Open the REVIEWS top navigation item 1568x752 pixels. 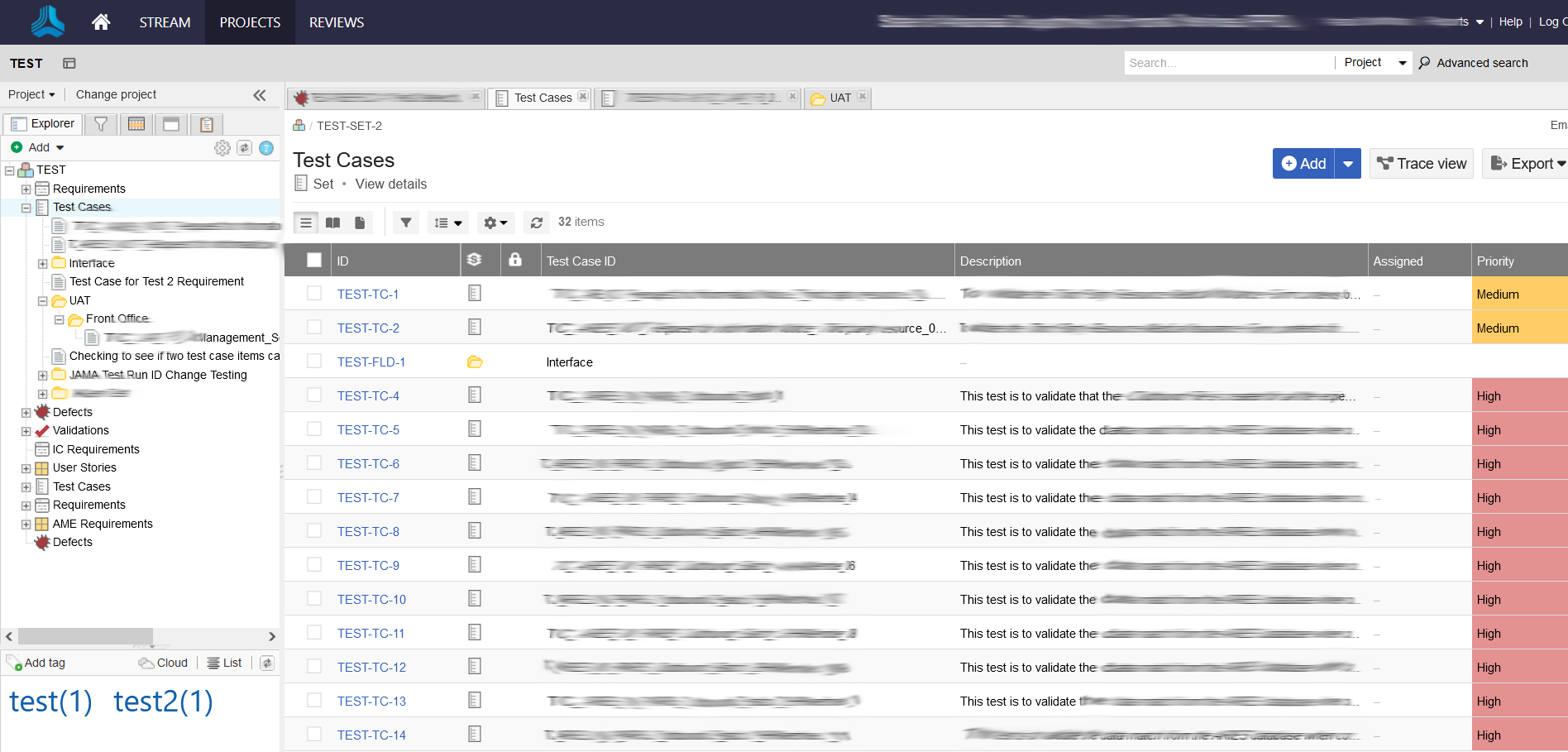336,22
